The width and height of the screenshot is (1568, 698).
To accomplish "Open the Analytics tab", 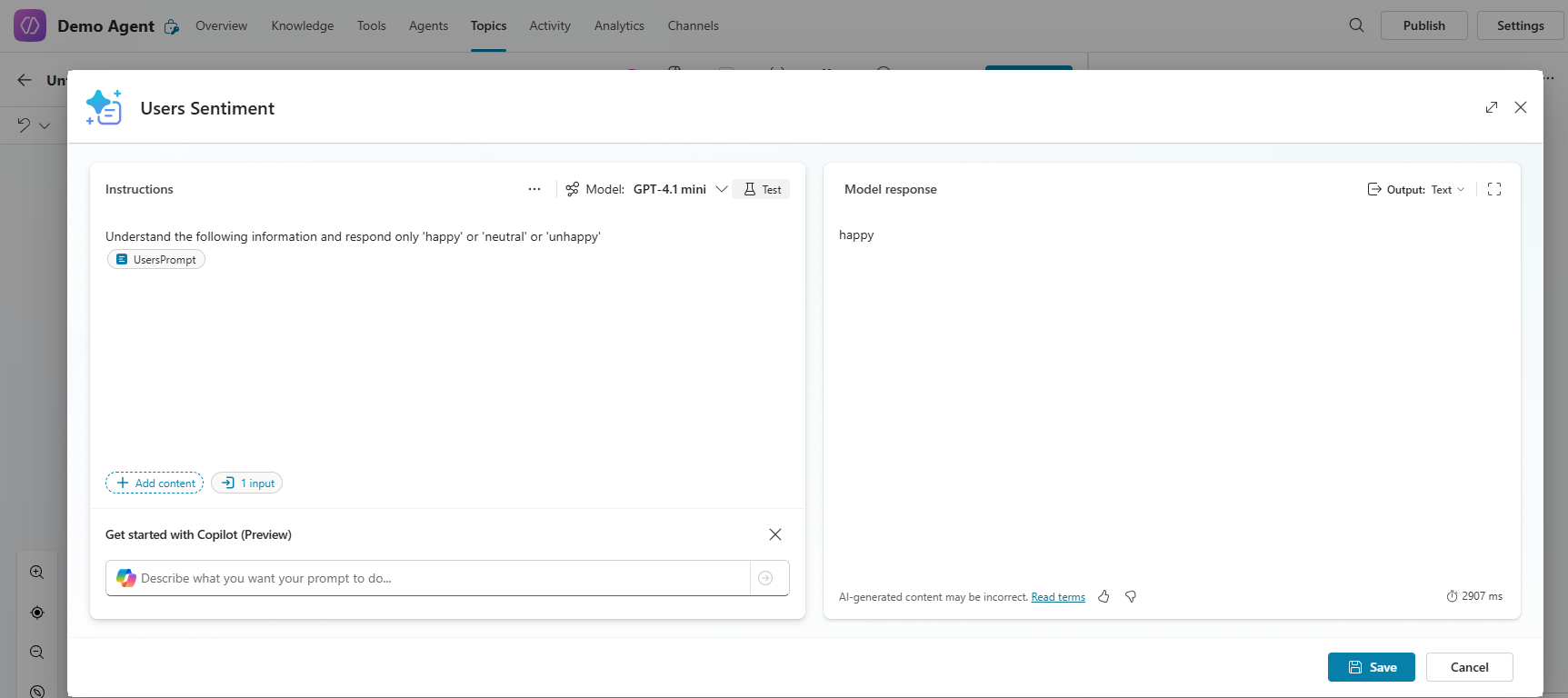I will click(619, 25).
